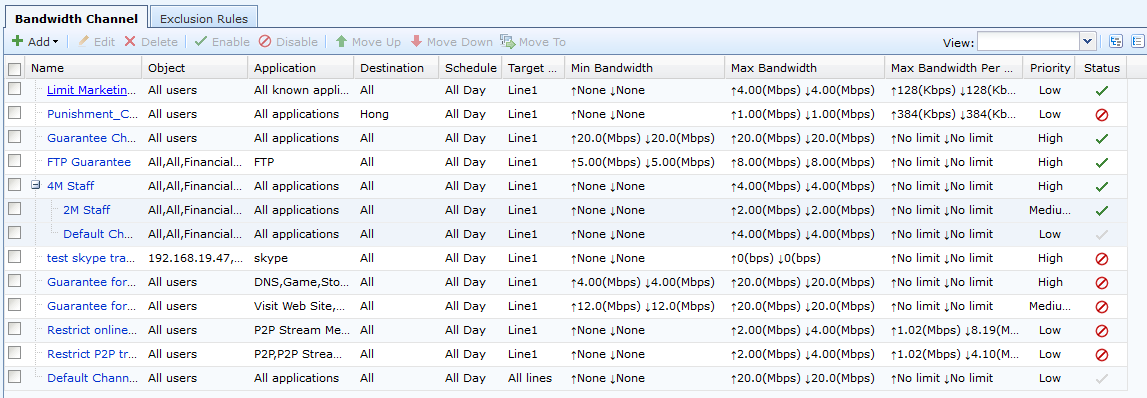
Task: Tick the select-all checkbox in the header
Action: point(15,69)
